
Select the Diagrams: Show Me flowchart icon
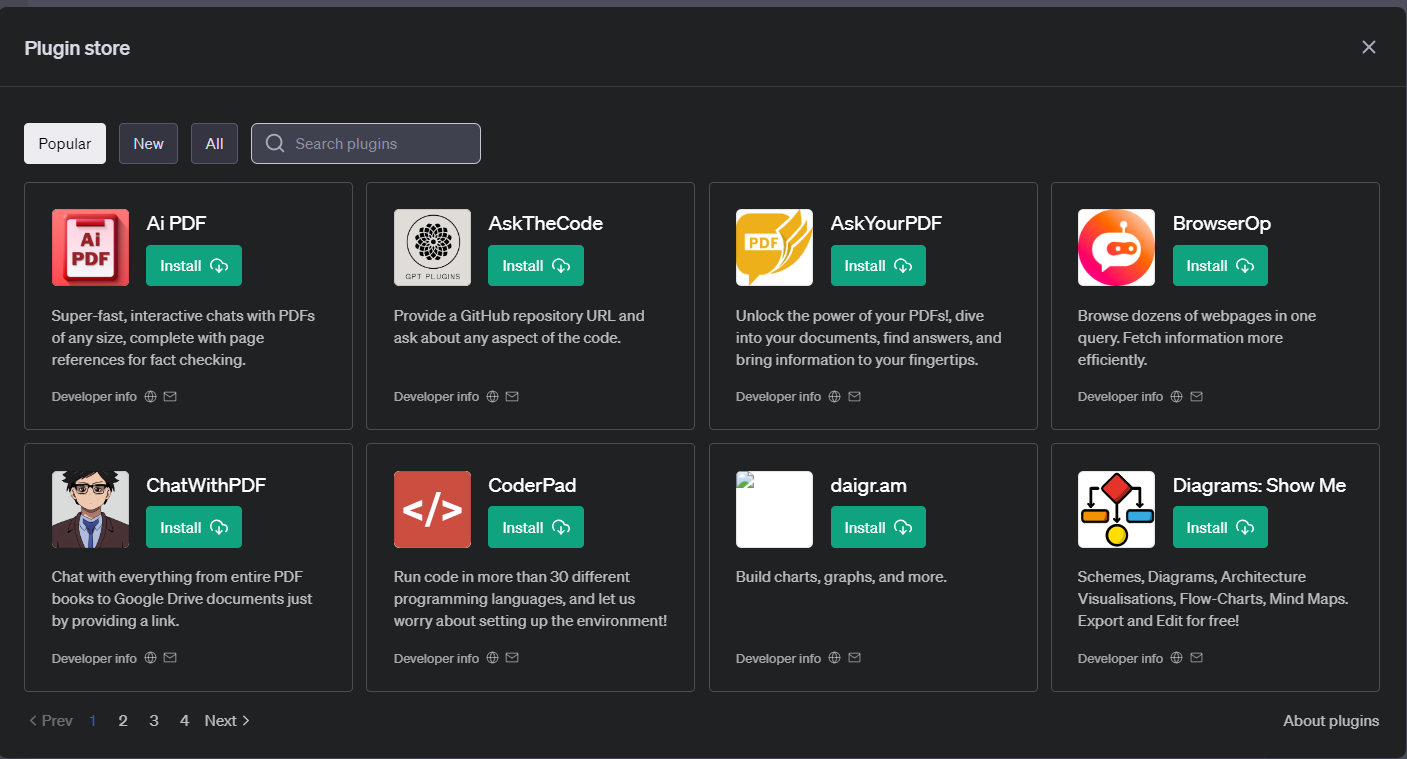pyautogui.click(x=1116, y=509)
